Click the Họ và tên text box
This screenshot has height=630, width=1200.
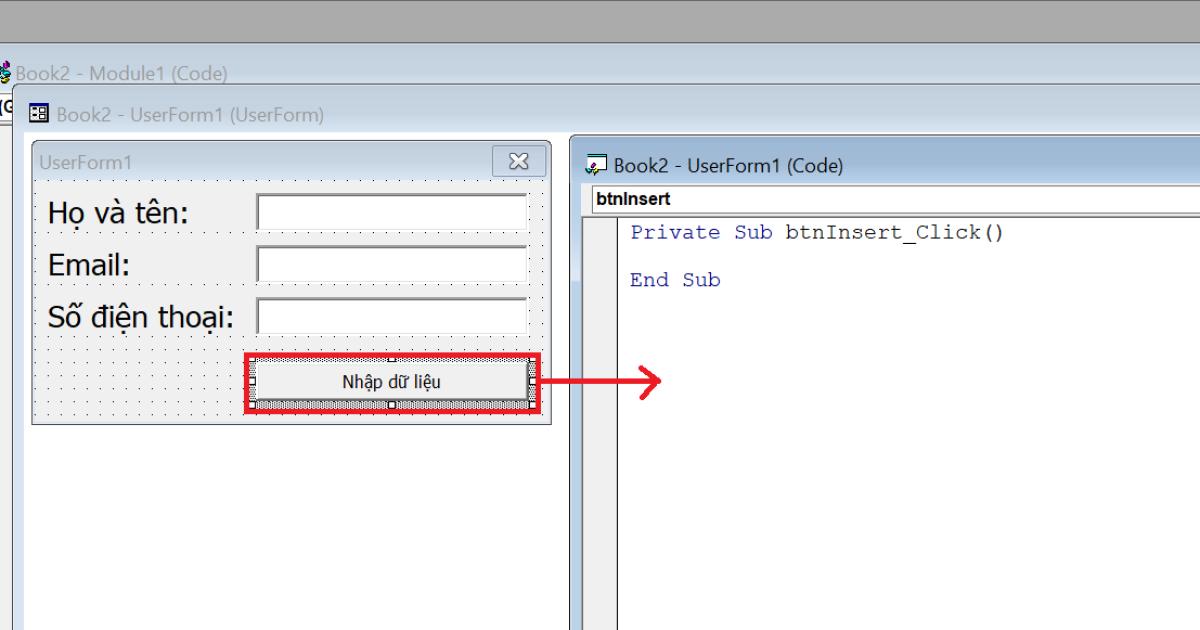[391, 211]
